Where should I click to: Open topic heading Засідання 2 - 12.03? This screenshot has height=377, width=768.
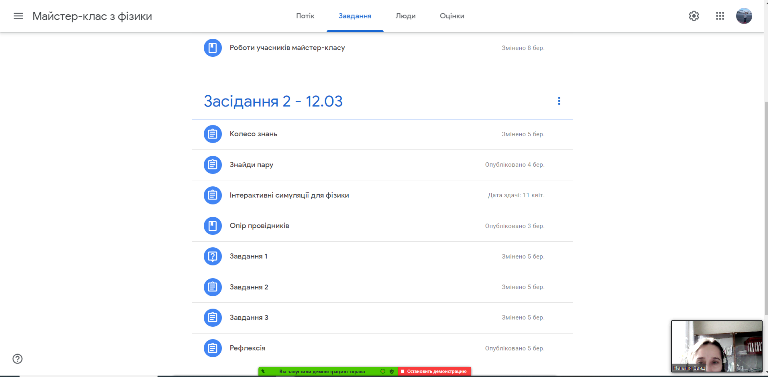(x=273, y=101)
